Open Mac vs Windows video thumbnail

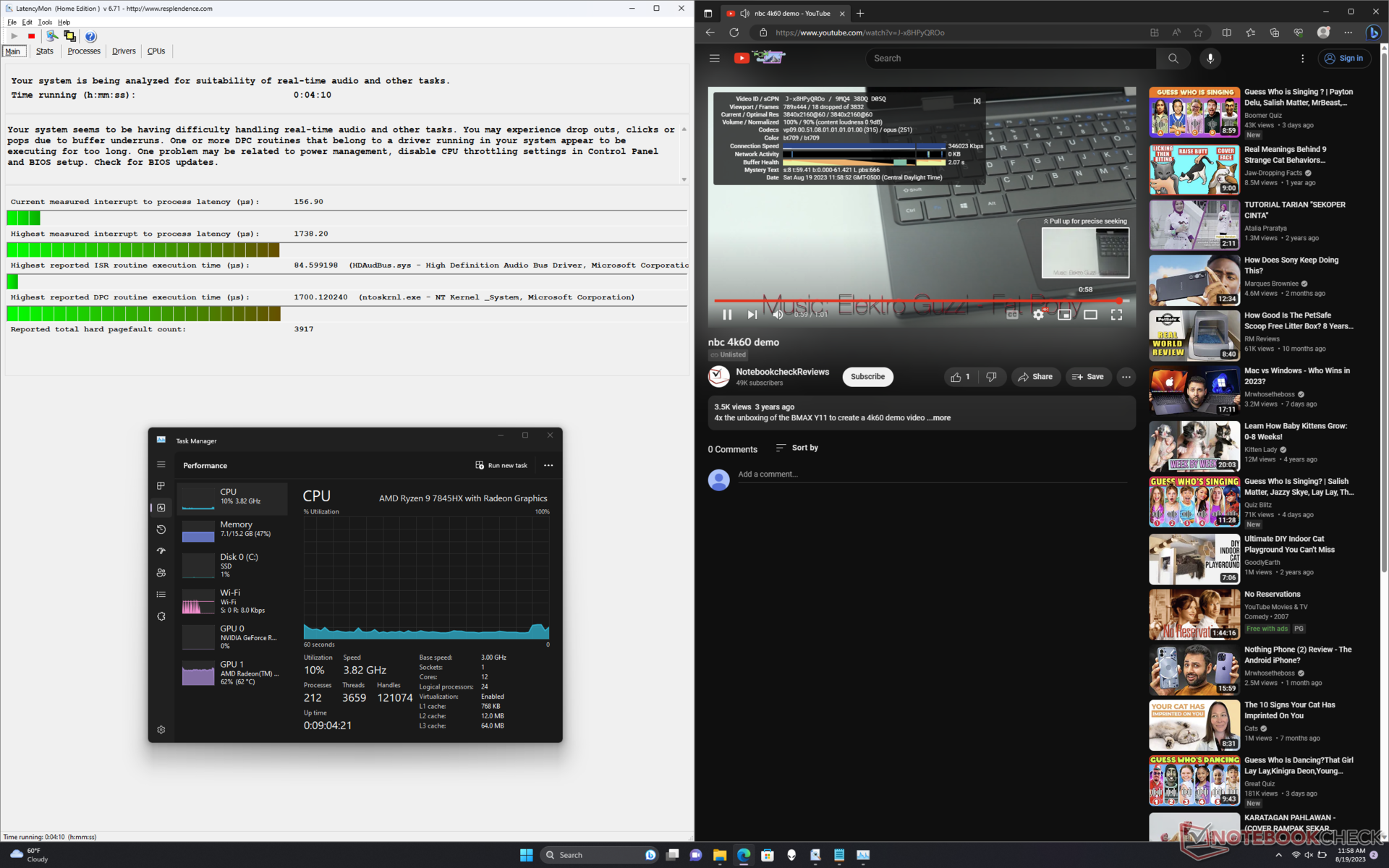[1194, 391]
